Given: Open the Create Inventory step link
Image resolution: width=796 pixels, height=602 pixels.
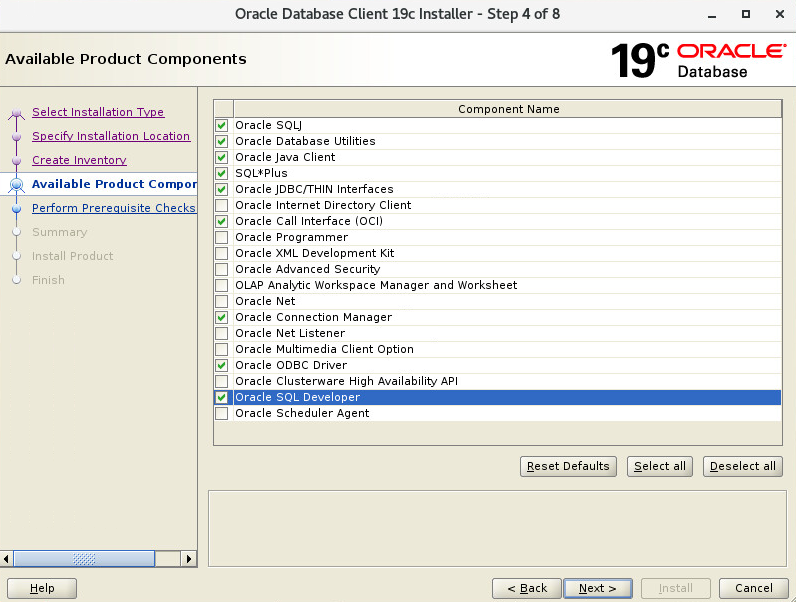Looking at the screenshot, I should [x=79, y=160].
